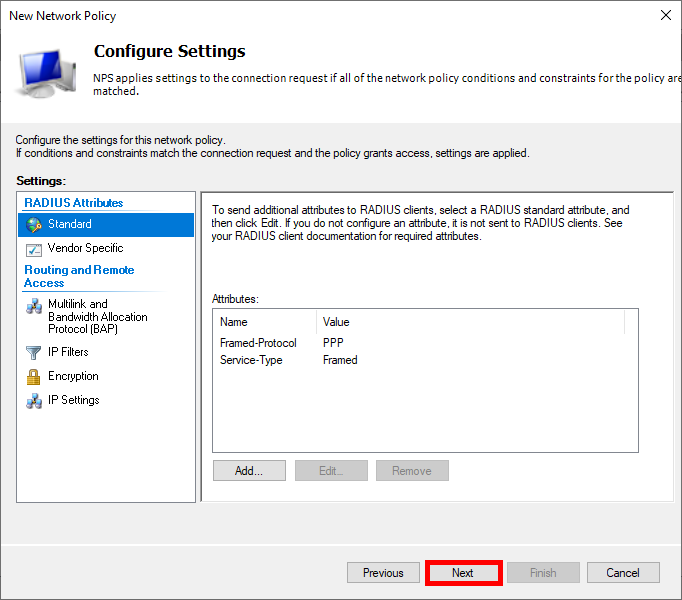
Task: Click the IP Settings network icon
Action: (x=33, y=400)
